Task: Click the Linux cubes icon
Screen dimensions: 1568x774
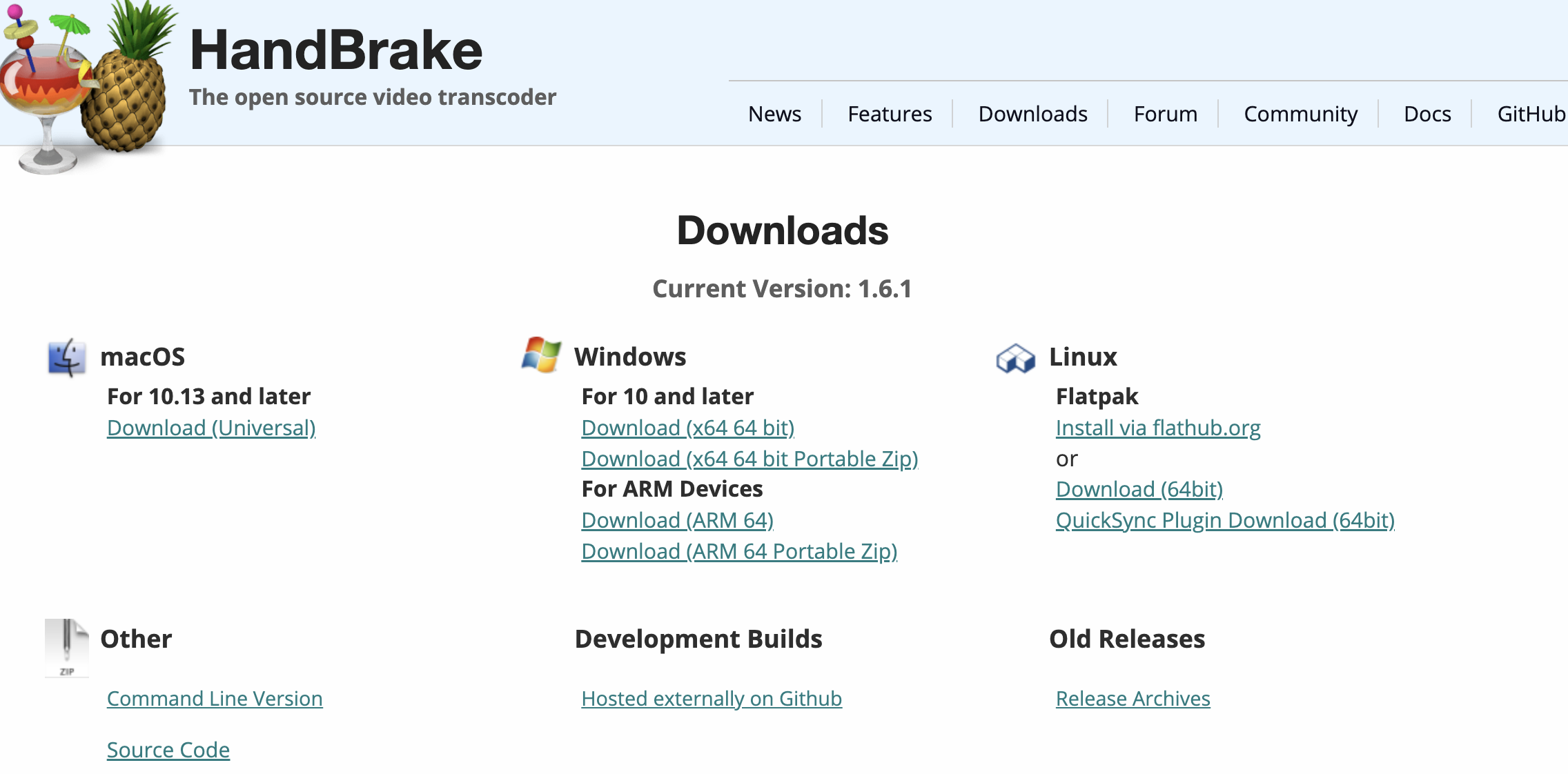Action: click(x=1015, y=359)
